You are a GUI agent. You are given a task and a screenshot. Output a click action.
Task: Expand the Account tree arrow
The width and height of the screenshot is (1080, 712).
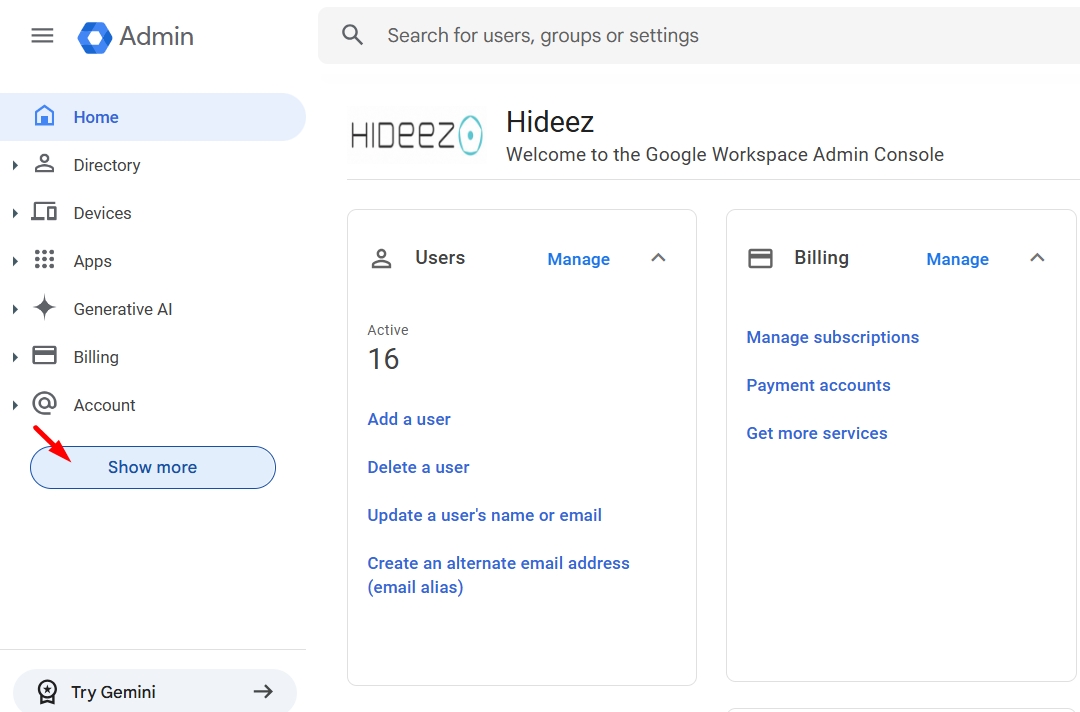coord(15,406)
